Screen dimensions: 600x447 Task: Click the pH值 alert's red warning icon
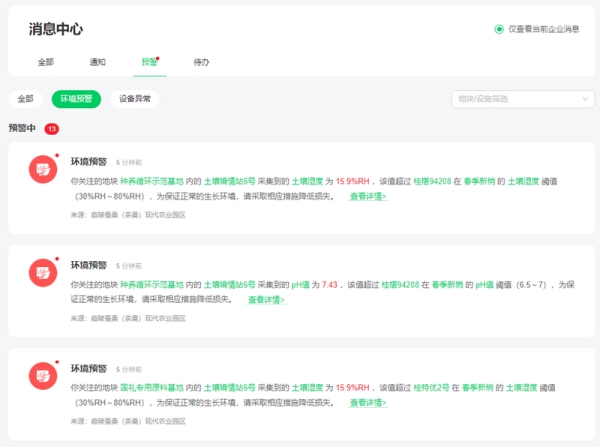point(43,272)
